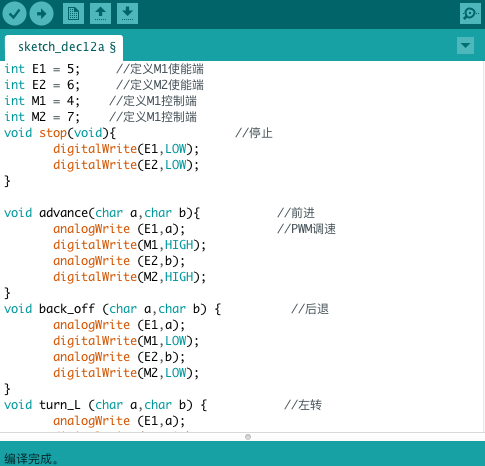485x466 pixels.
Task: Click the Verify checkmark button
Action: pos(14,14)
